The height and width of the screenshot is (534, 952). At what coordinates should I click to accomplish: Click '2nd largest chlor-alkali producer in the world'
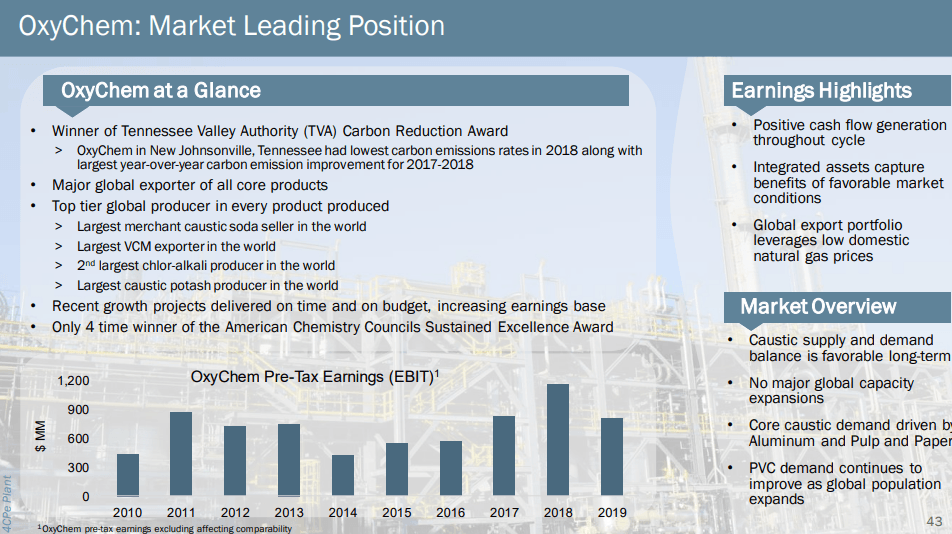(x=206, y=266)
